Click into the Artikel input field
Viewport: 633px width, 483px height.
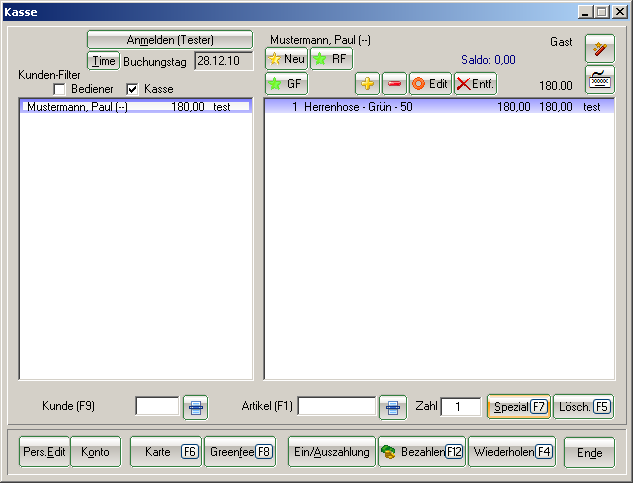pyautogui.click(x=336, y=407)
